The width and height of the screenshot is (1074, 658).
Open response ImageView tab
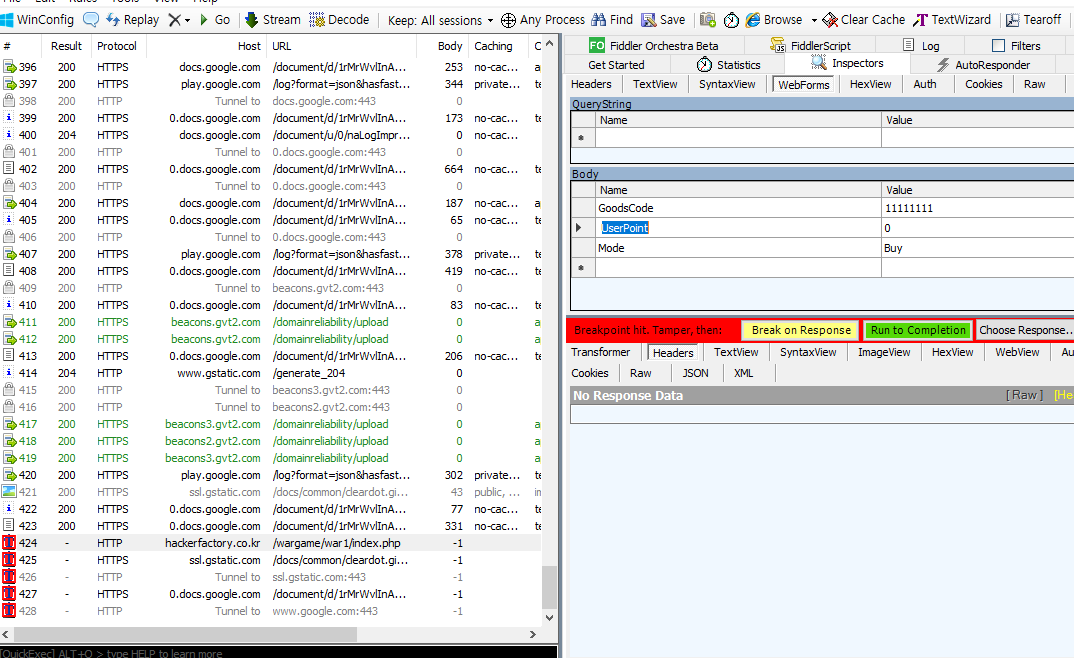tap(884, 352)
